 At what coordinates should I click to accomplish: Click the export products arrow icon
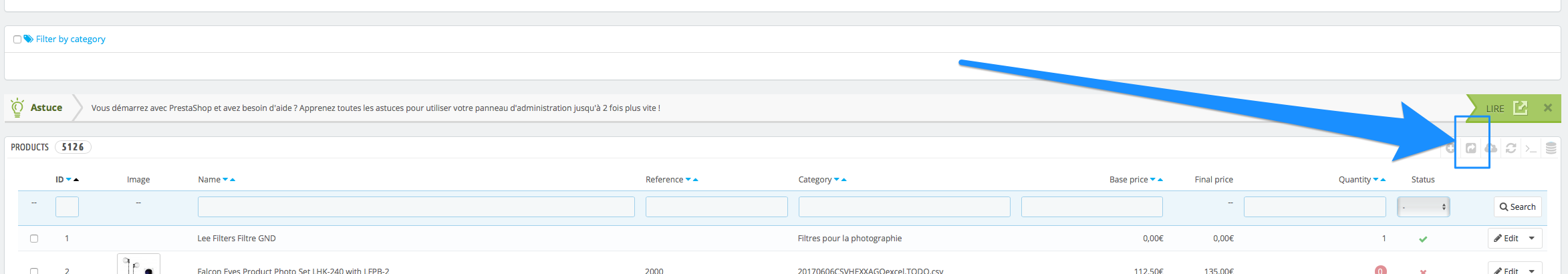pyautogui.click(x=1470, y=148)
